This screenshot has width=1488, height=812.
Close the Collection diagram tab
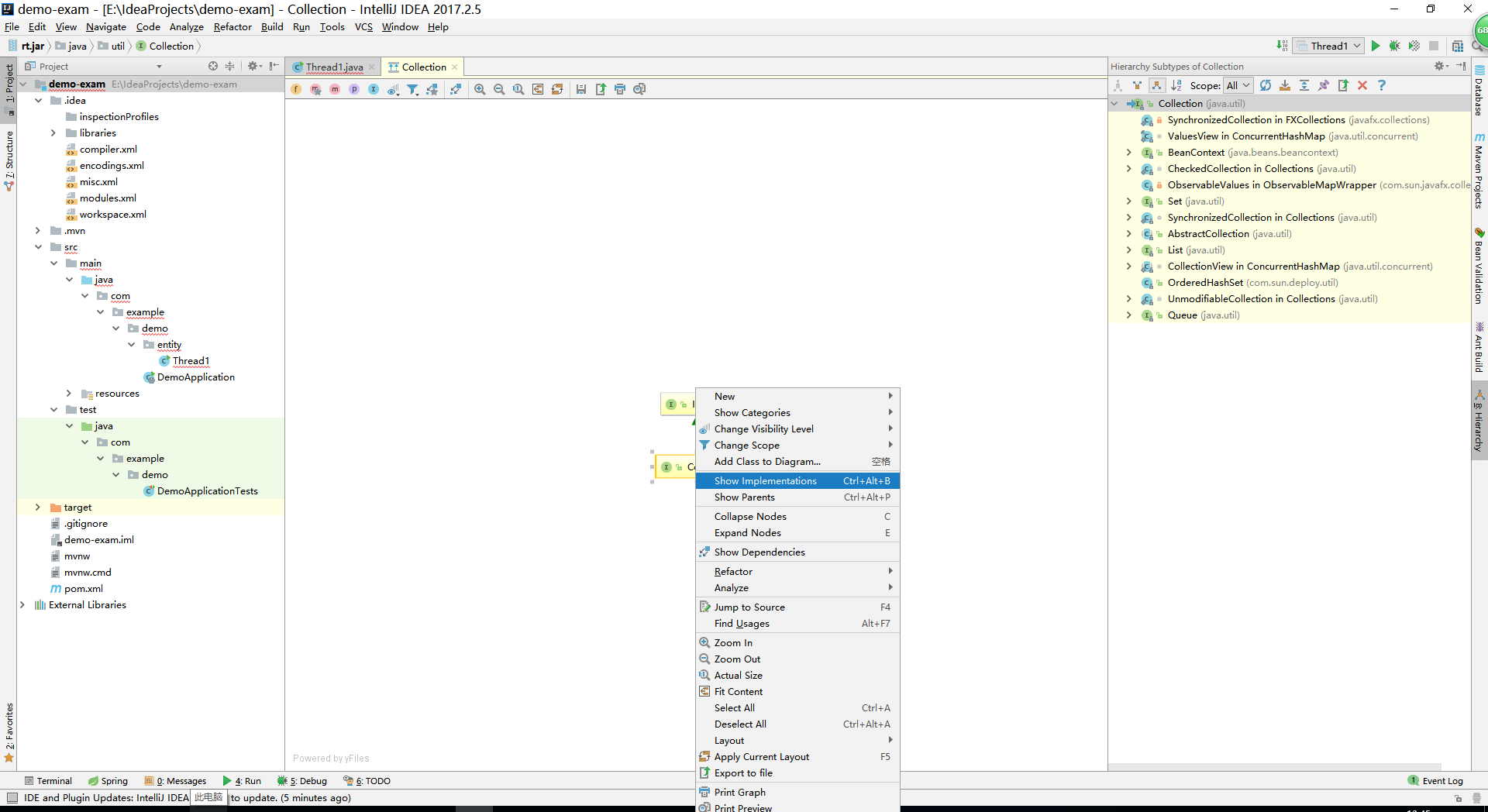pyautogui.click(x=455, y=67)
